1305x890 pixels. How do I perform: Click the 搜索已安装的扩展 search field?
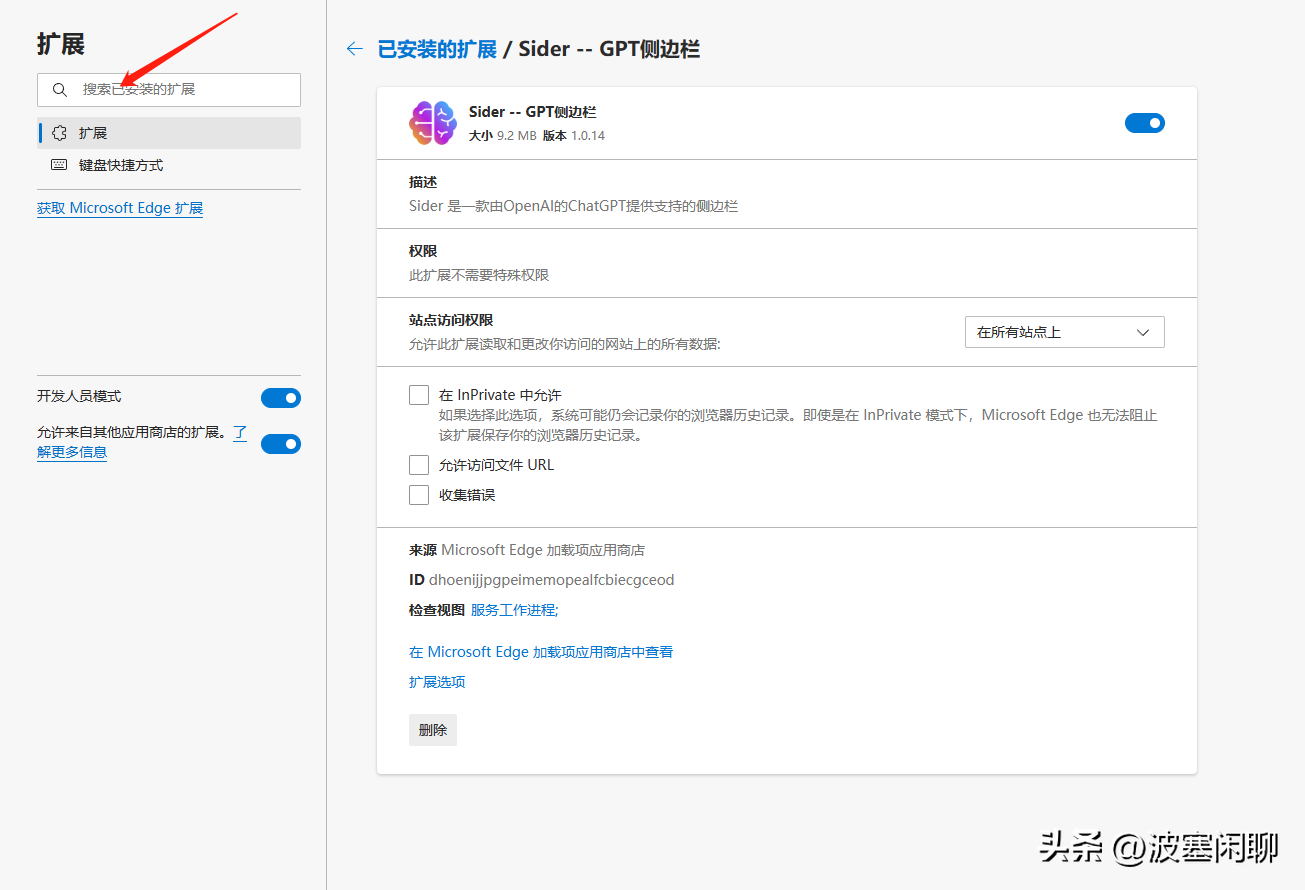tap(169, 90)
